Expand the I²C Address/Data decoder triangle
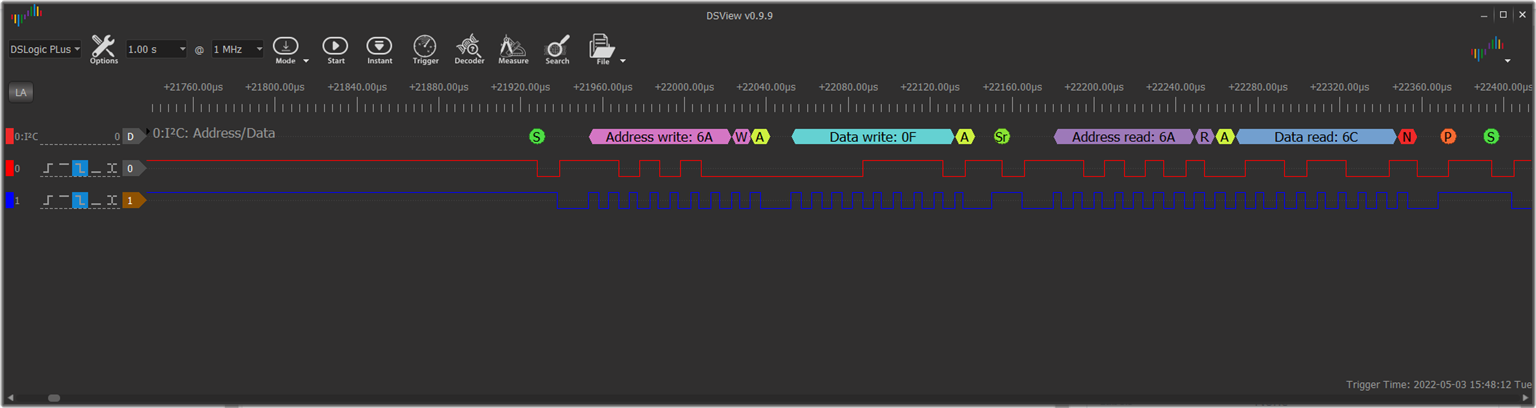The height and width of the screenshot is (408, 1536). pos(149,132)
